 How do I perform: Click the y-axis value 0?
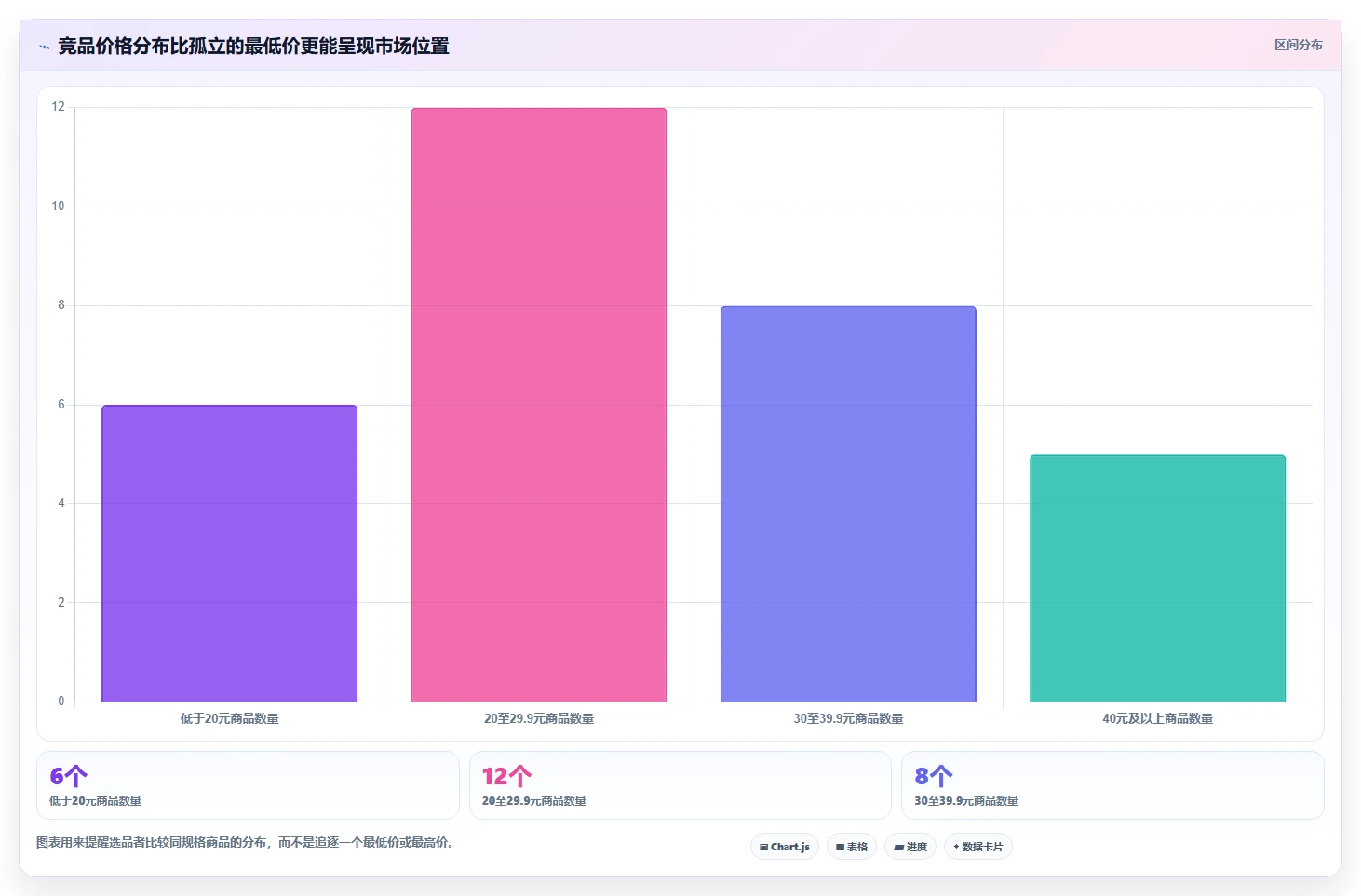click(x=61, y=702)
